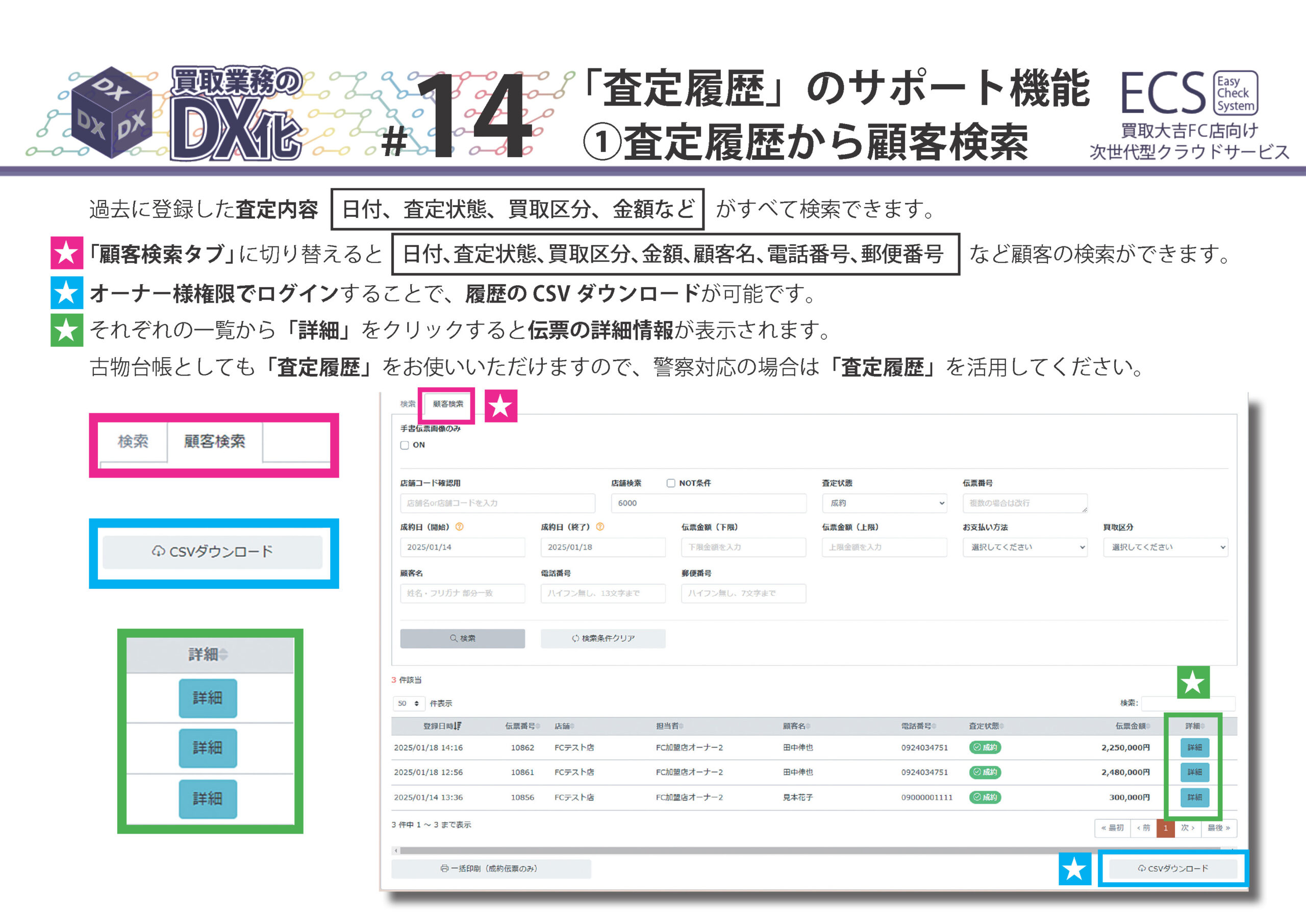
Task: Switch to the 顧客検索 tab
Action: coord(447,404)
